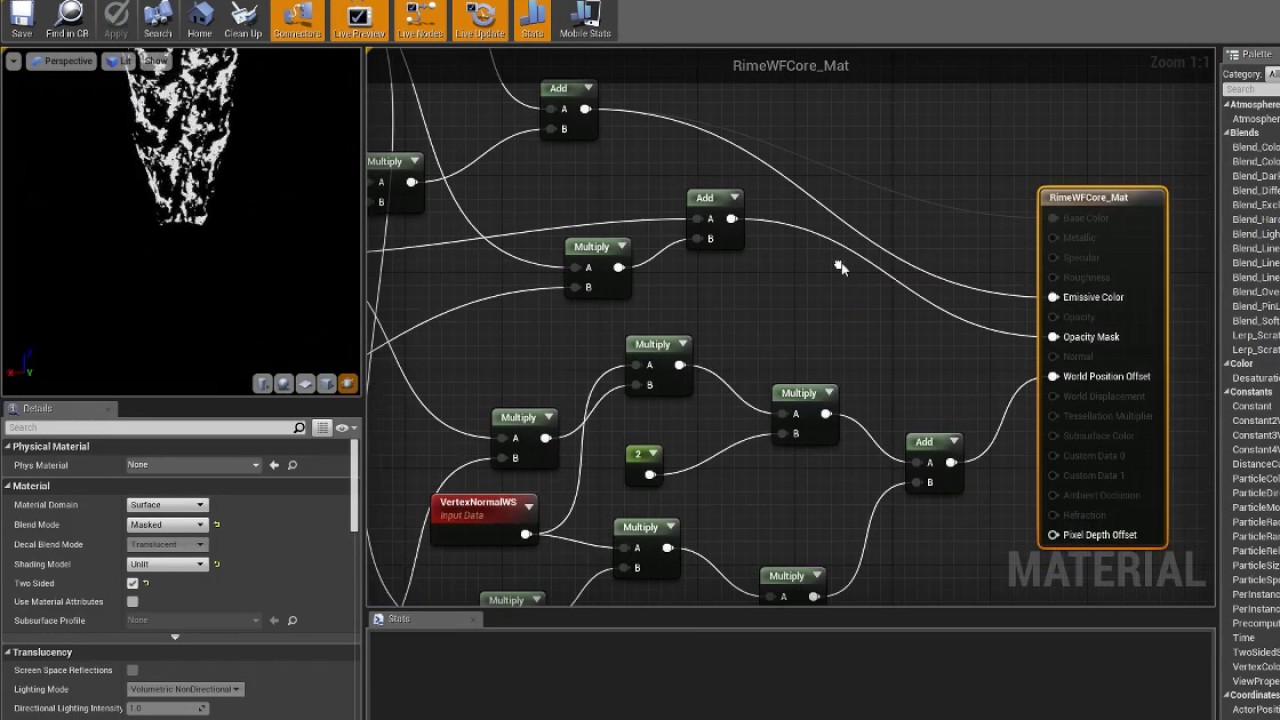Reset Blend Mode to default arrow
The height and width of the screenshot is (720, 1280).
coord(216,524)
